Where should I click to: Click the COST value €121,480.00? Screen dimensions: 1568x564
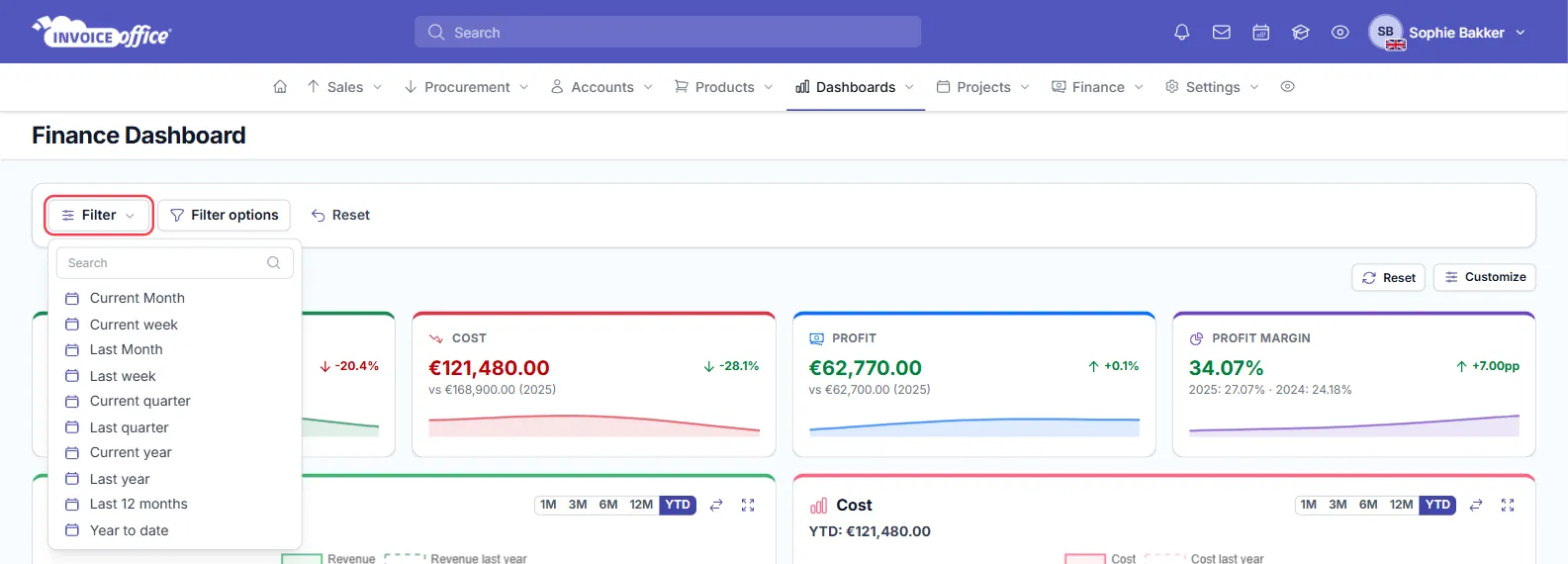pyautogui.click(x=489, y=368)
